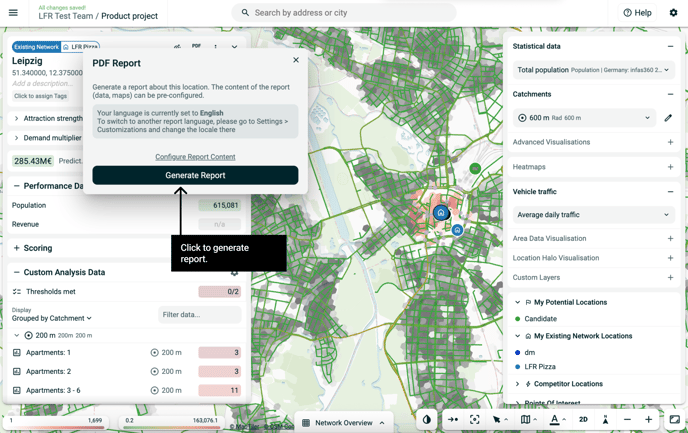Image resolution: width=688 pixels, height=433 pixels.
Task: Open Configure Report Content link
Action: [195, 157]
